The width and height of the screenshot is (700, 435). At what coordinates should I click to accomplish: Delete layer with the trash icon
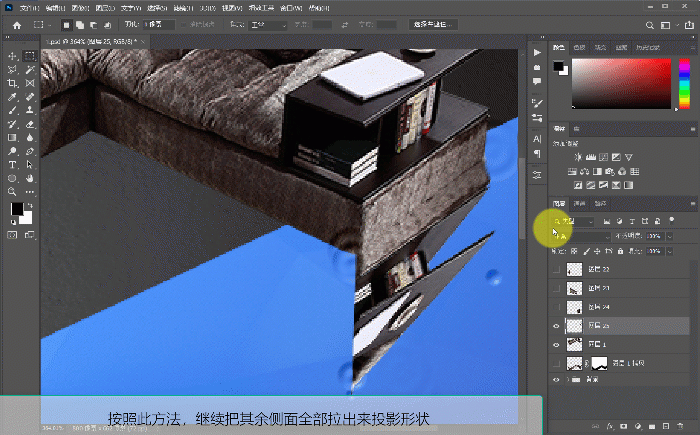point(680,427)
